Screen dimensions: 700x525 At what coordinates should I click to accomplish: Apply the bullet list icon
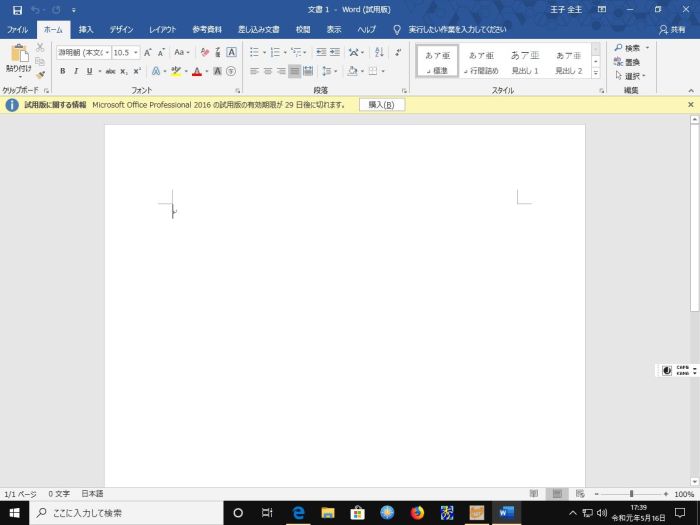[x=254, y=52]
